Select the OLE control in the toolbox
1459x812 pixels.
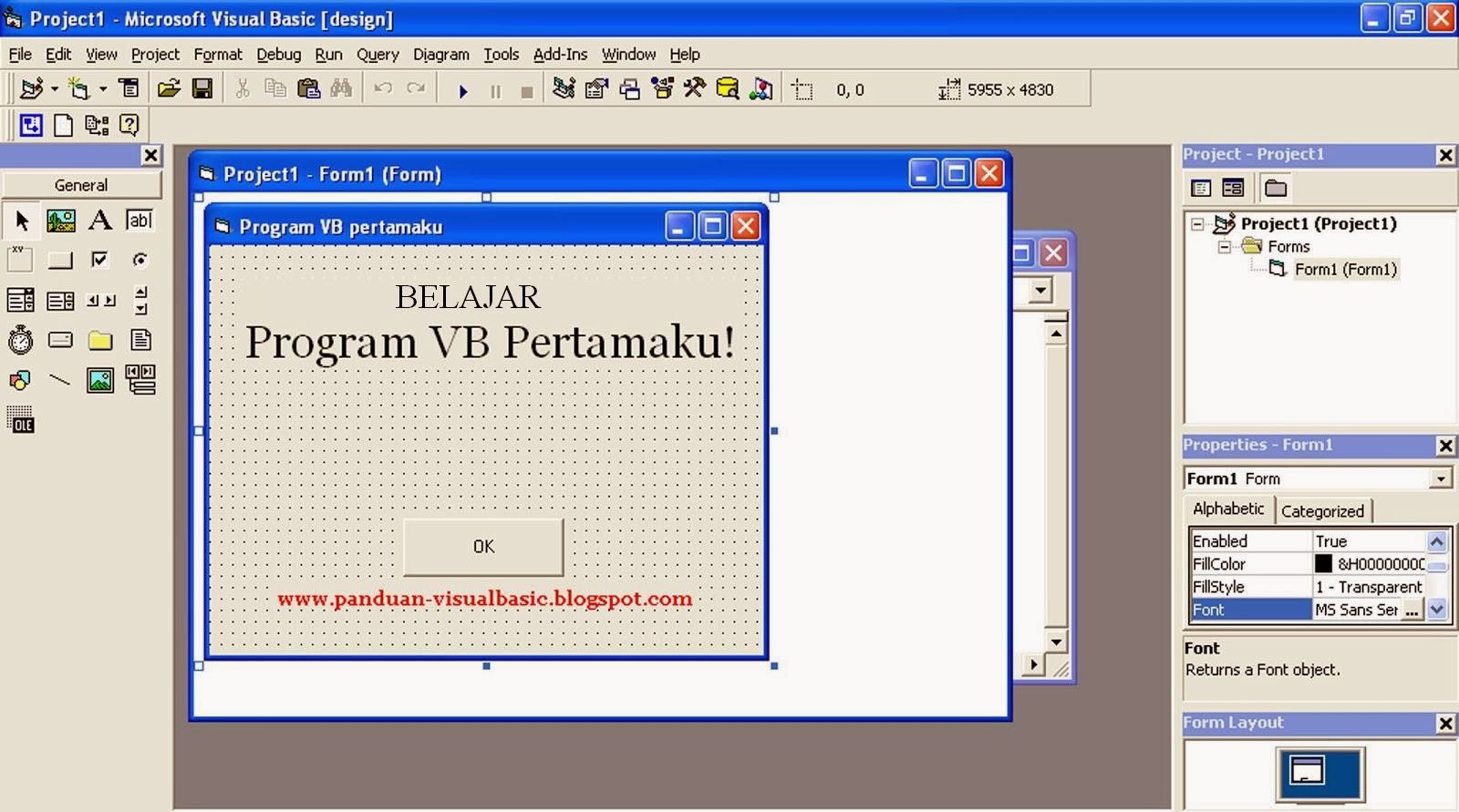pos(21,419)
